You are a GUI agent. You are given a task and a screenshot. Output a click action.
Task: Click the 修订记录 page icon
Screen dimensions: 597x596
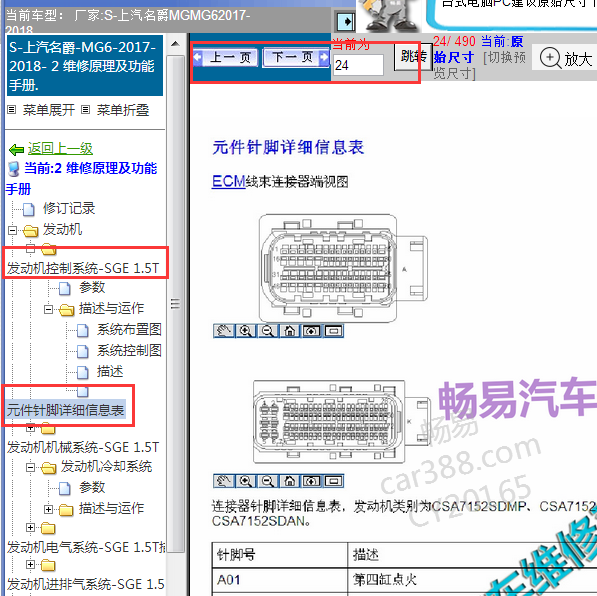coord(28,209)
